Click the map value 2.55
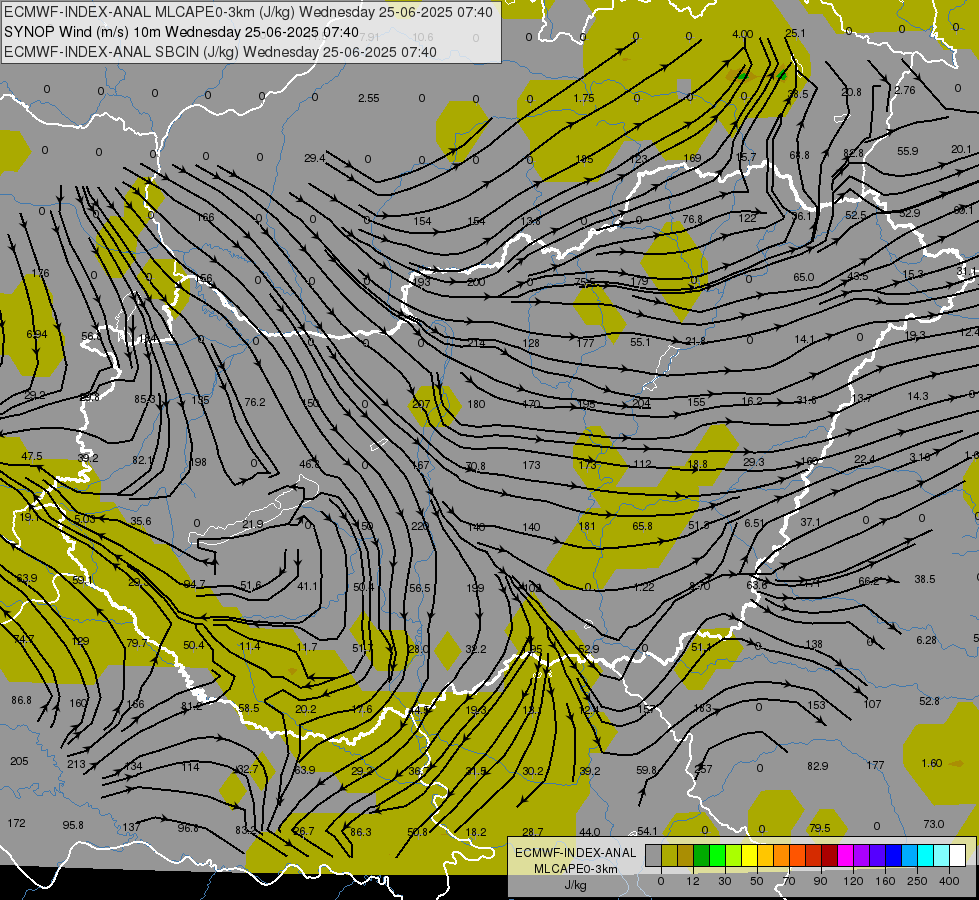This screenshot has height=900, width=979. click(368, 98)
